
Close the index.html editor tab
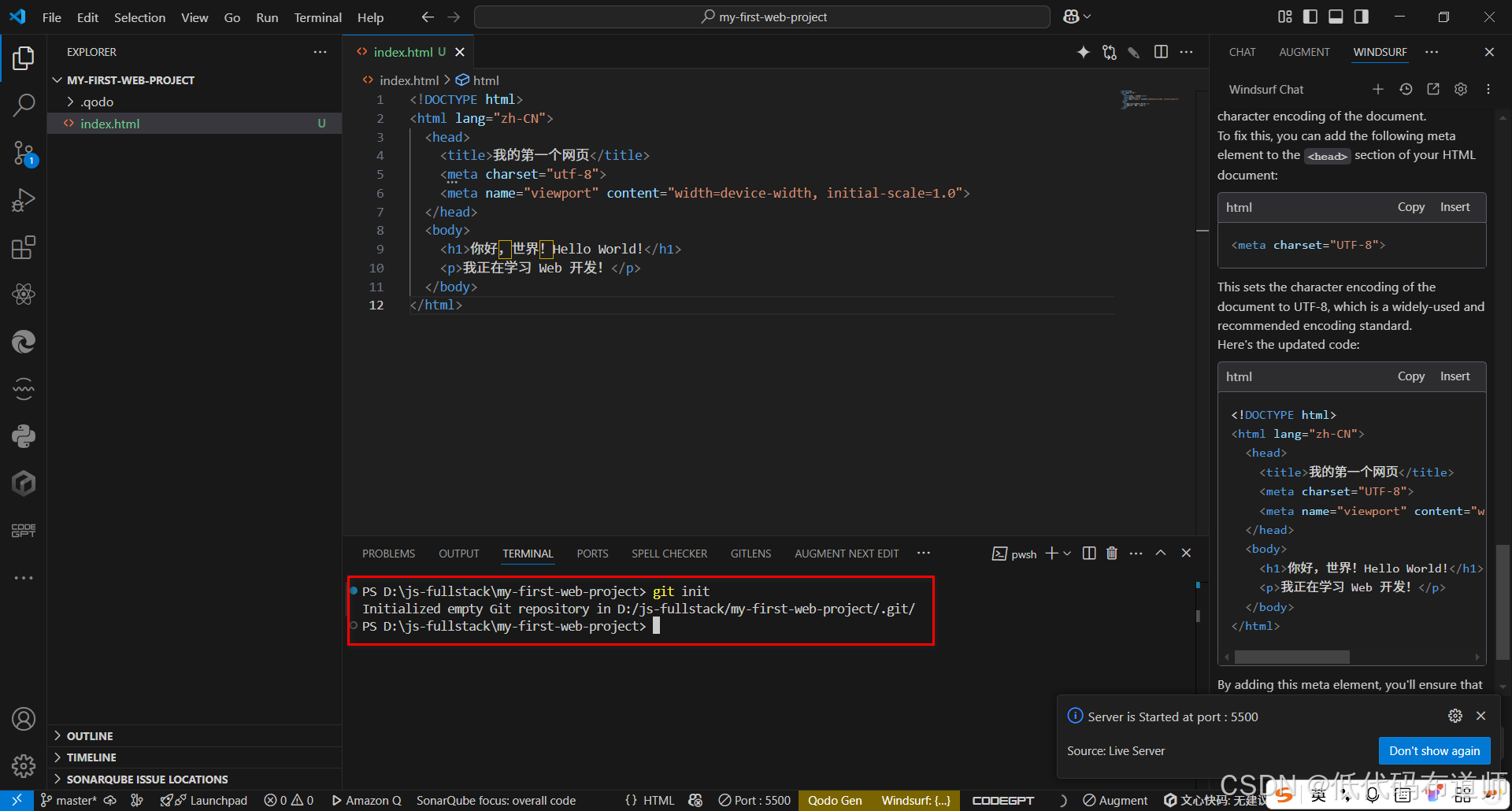[460, 52]
